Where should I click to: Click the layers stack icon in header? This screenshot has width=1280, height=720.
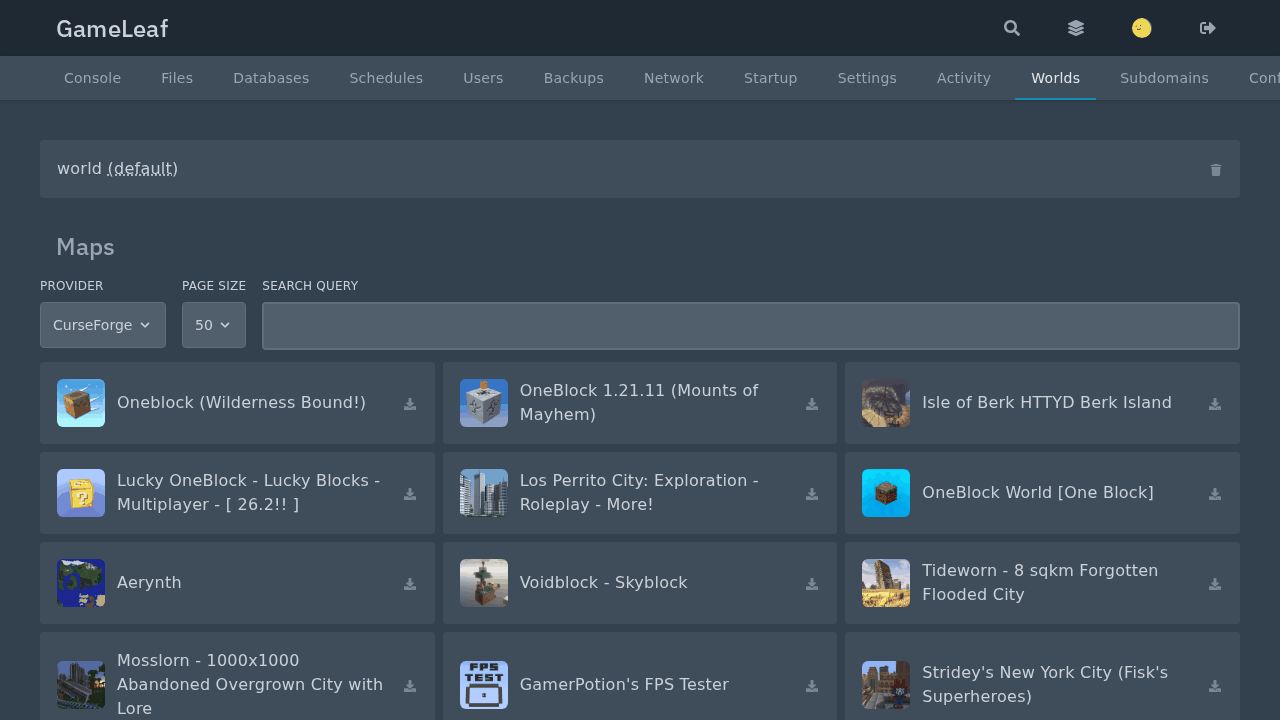pyautogui.click(x=1076, y=28)
